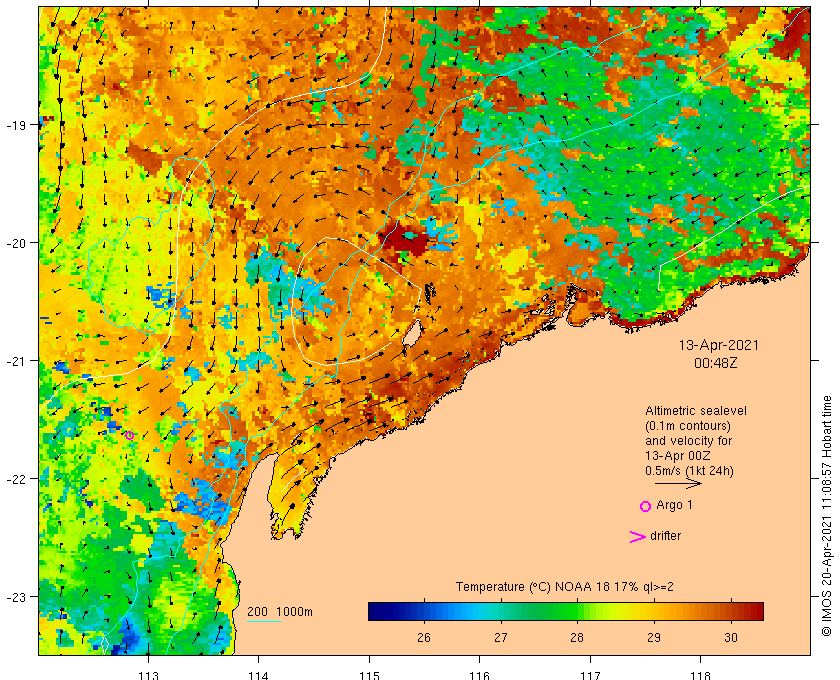The height and width of the screenshot is (680, 840).
Task: Click colorbar tick label 29
Action: (654, 638)
